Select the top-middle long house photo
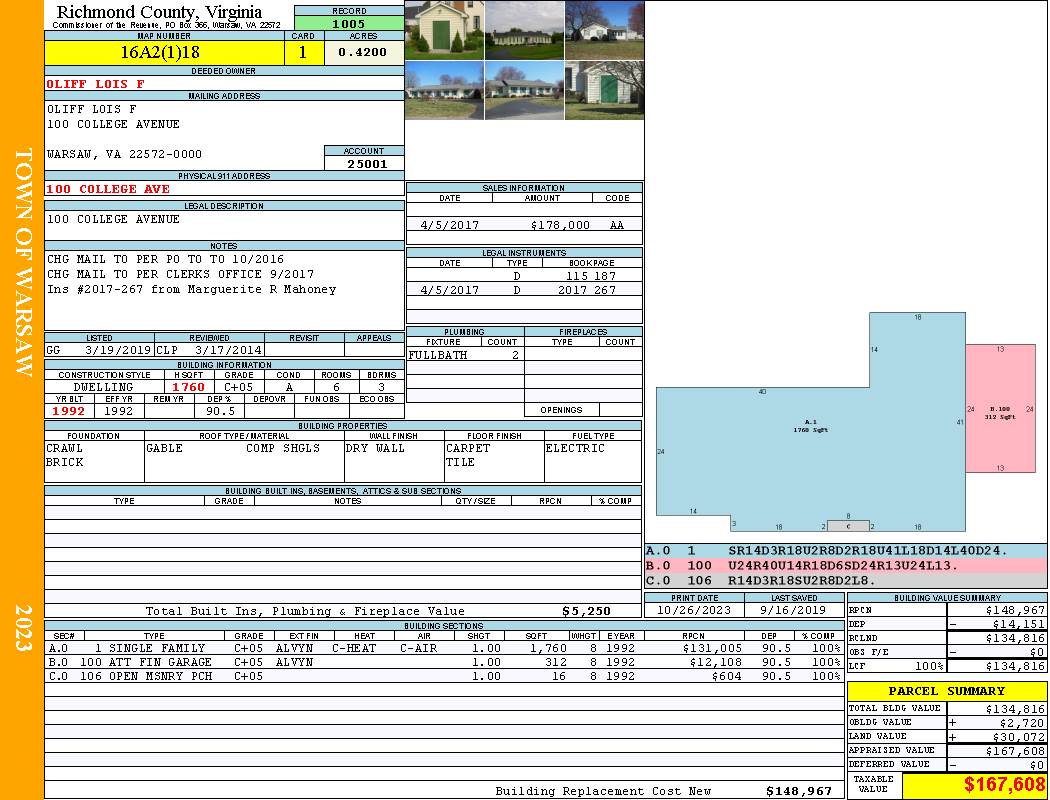1050x800 pixels. (524, 30)
